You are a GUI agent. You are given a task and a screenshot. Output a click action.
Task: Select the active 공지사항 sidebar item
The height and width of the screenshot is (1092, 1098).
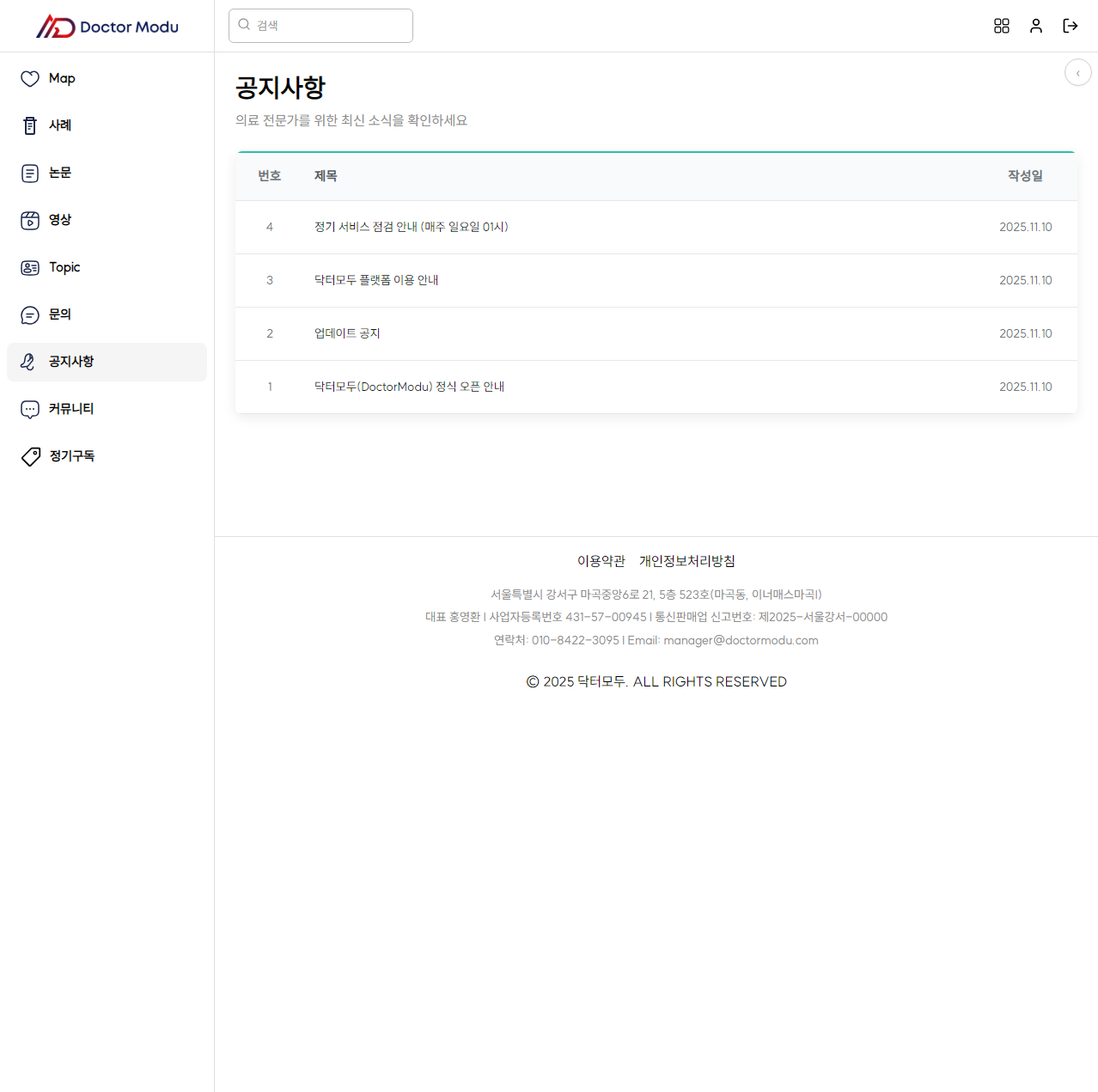point(71,362)
